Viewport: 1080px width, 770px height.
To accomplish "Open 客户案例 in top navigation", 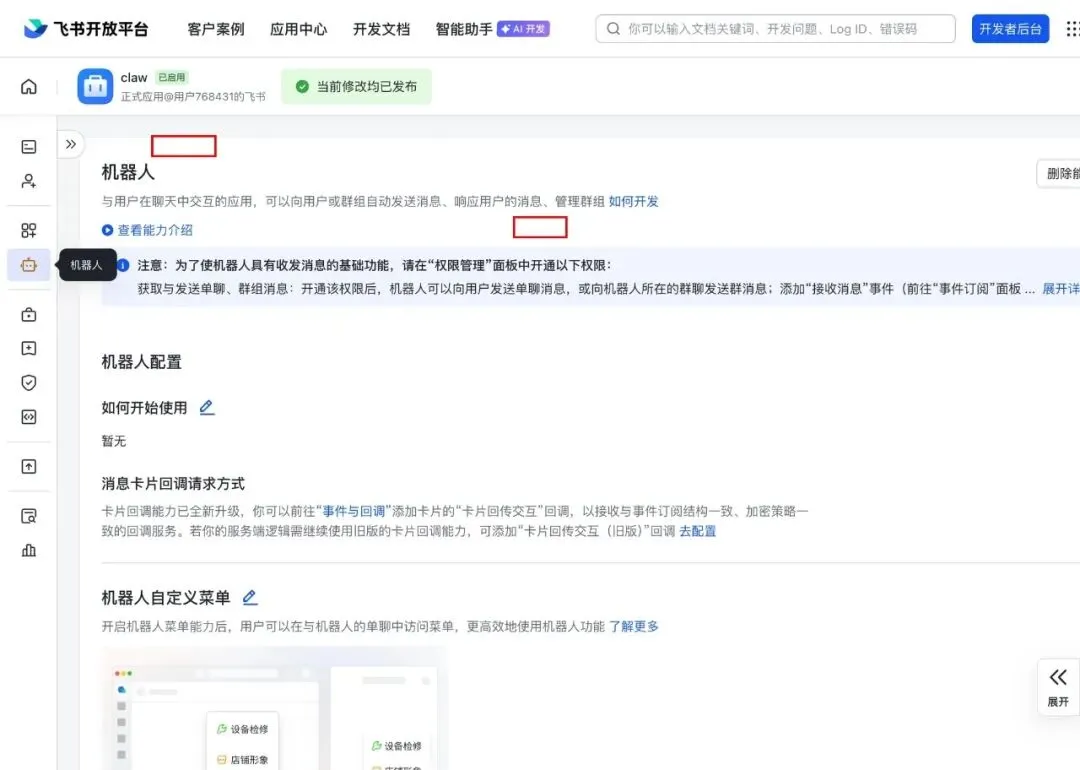I will click(216, 29).
